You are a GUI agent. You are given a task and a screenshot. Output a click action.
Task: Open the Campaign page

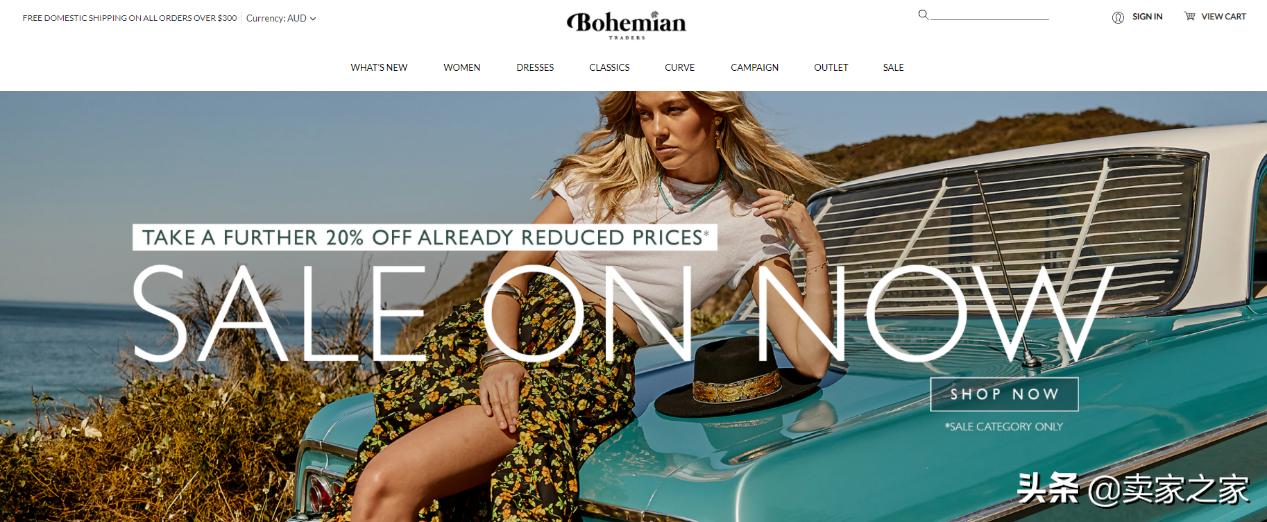point(755,68)
